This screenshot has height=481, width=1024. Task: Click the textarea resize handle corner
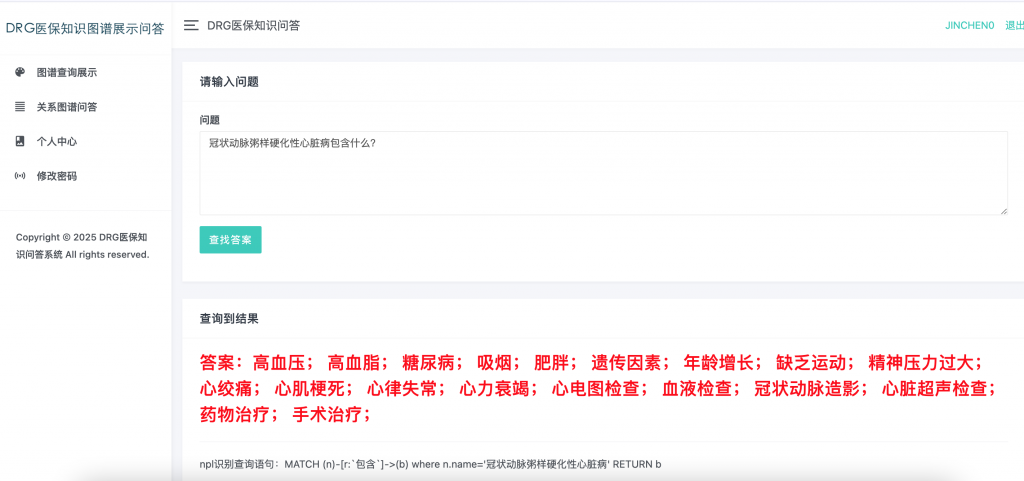(1003, 210)
